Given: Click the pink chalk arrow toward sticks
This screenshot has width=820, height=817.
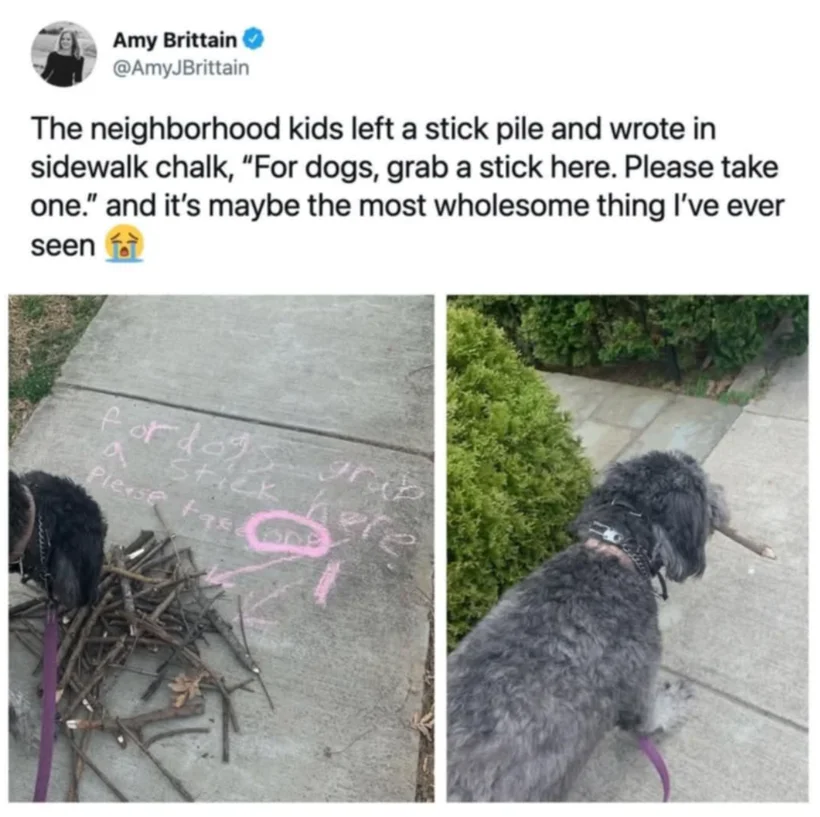Looking at the screenshot, I should click(x=238, y=575).
